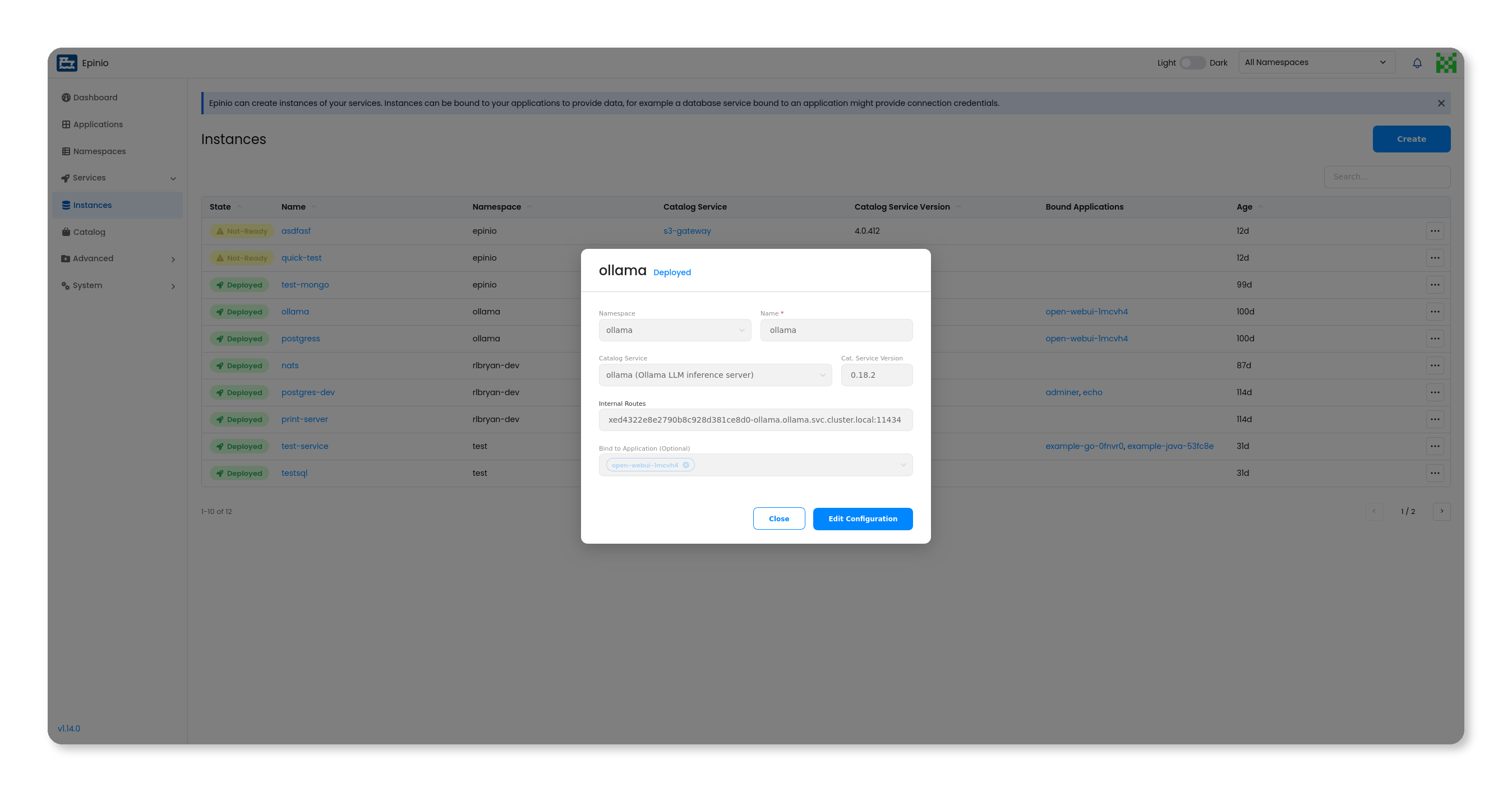Click the Internal Routes field

click(755, 420)
